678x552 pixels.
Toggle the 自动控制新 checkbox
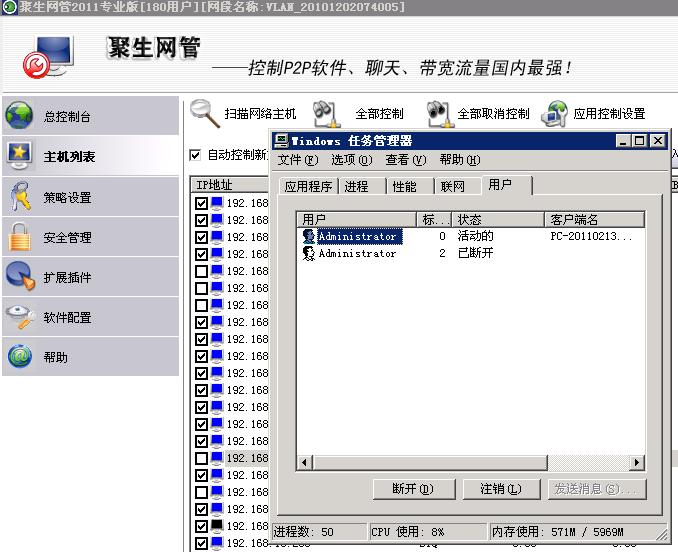195,155
